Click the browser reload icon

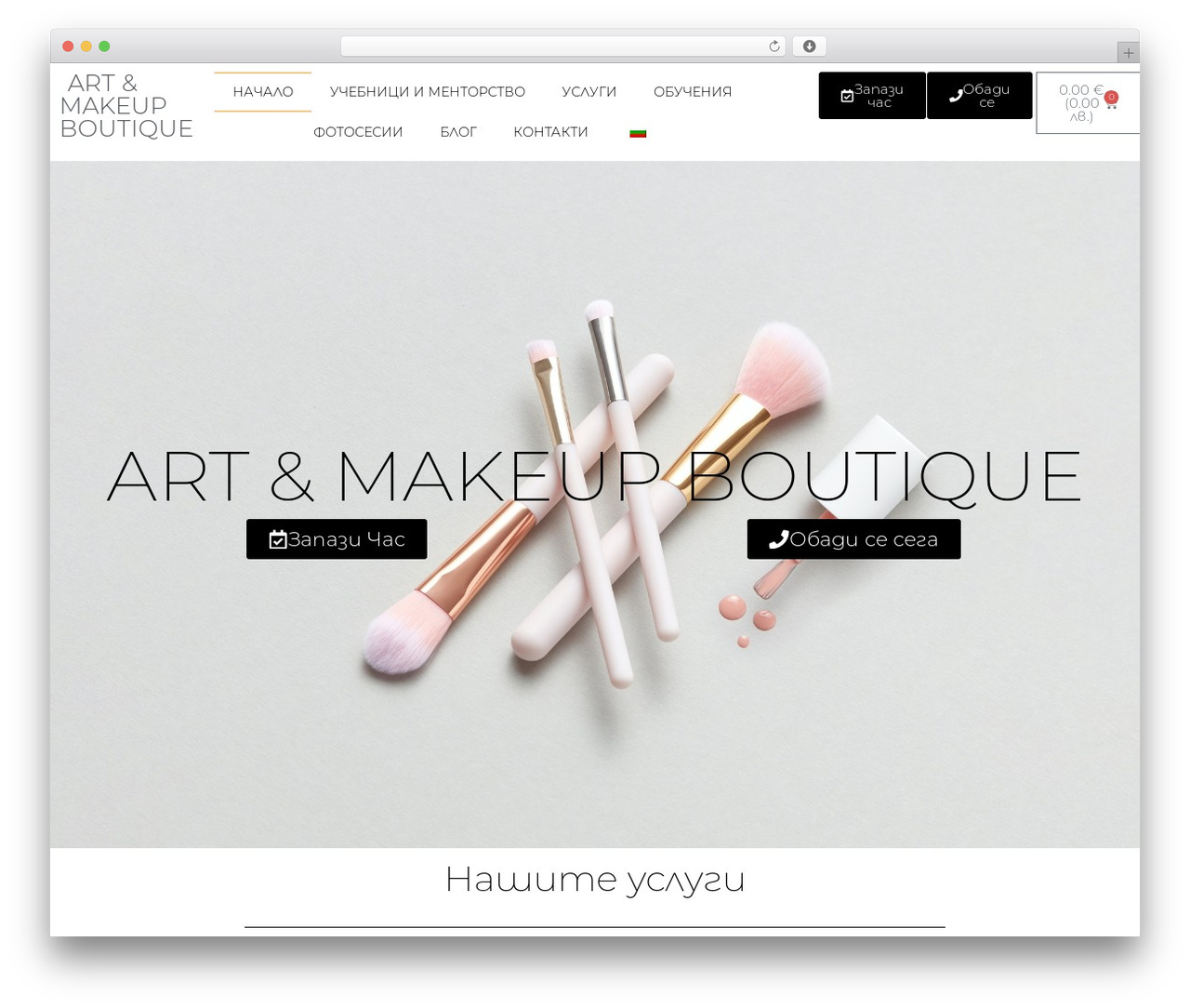(773, 46)
